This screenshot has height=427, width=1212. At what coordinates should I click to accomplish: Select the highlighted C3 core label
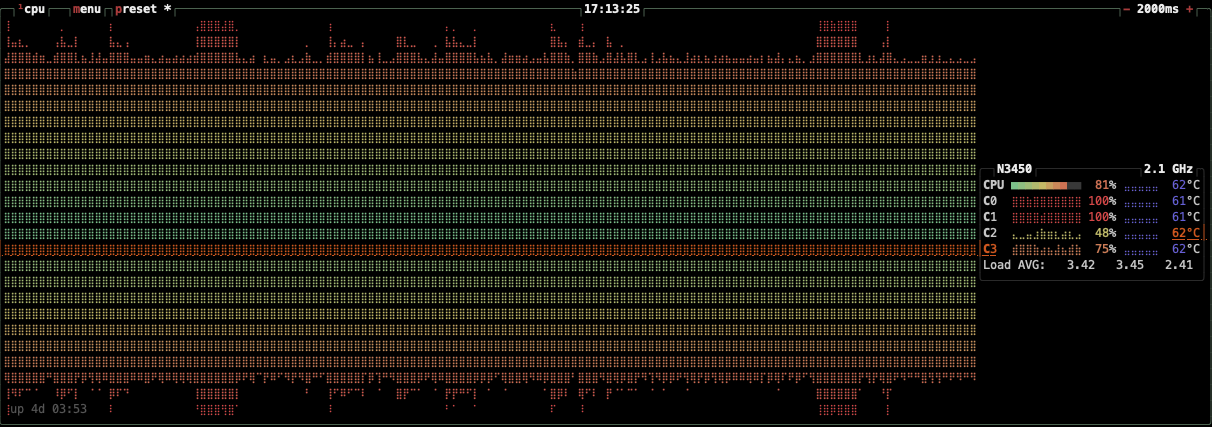(x=990, y=249)
